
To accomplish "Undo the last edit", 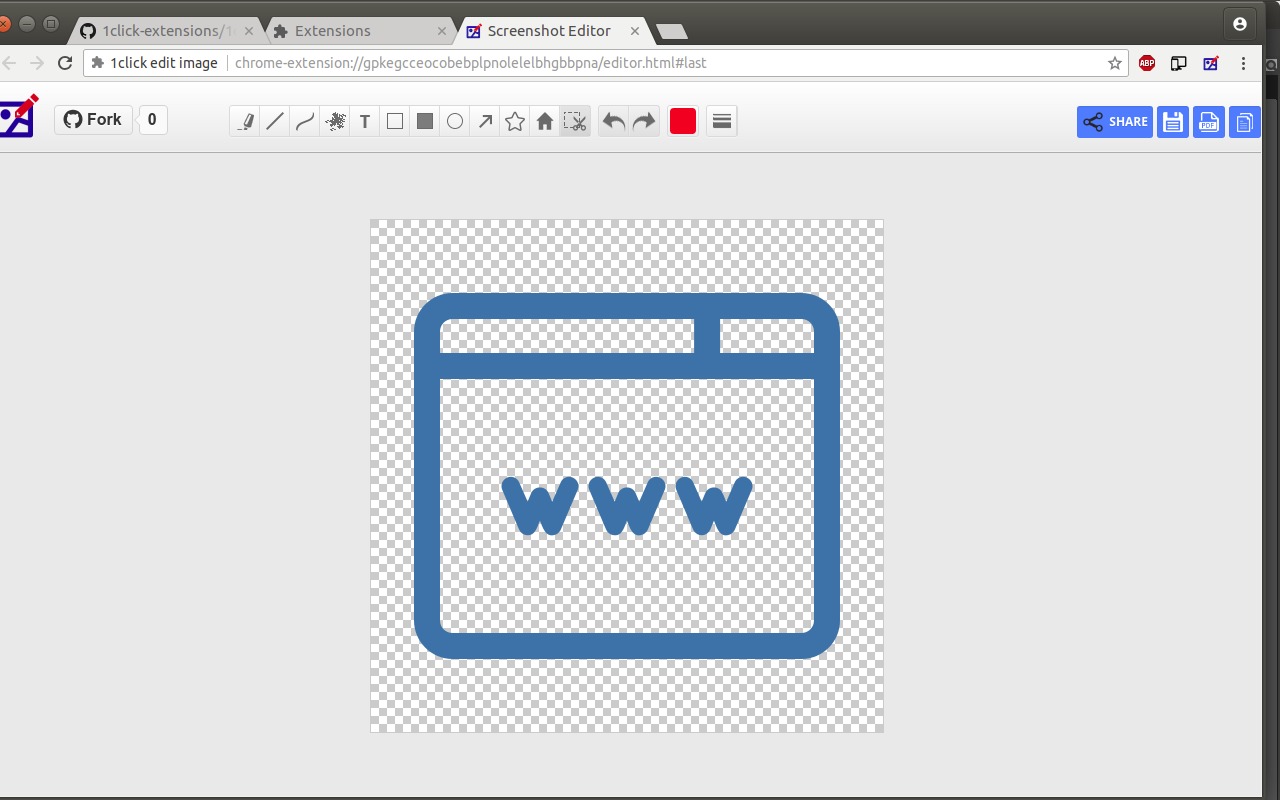I will pos(614,122).
